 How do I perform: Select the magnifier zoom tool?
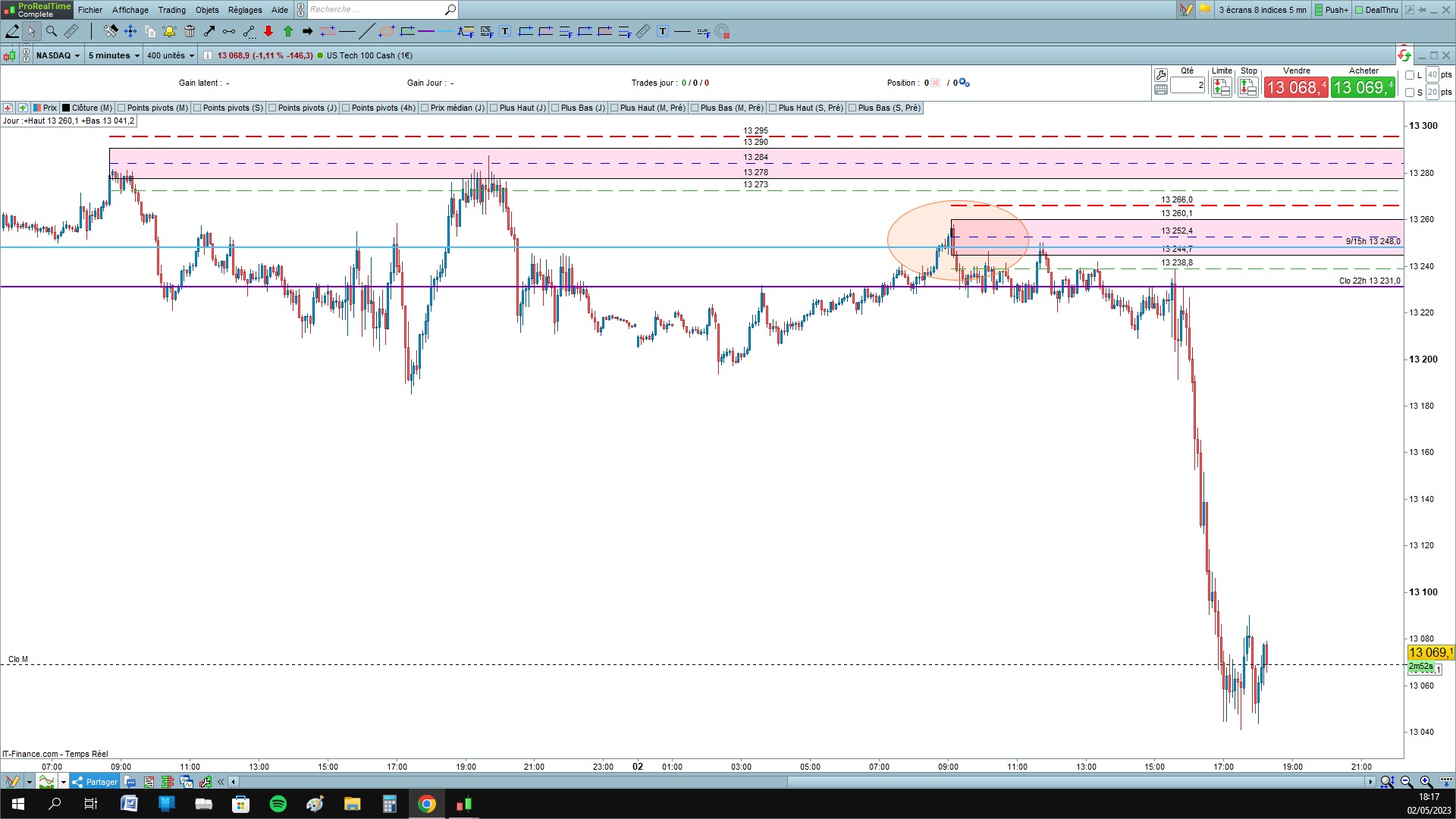[51, 31]
